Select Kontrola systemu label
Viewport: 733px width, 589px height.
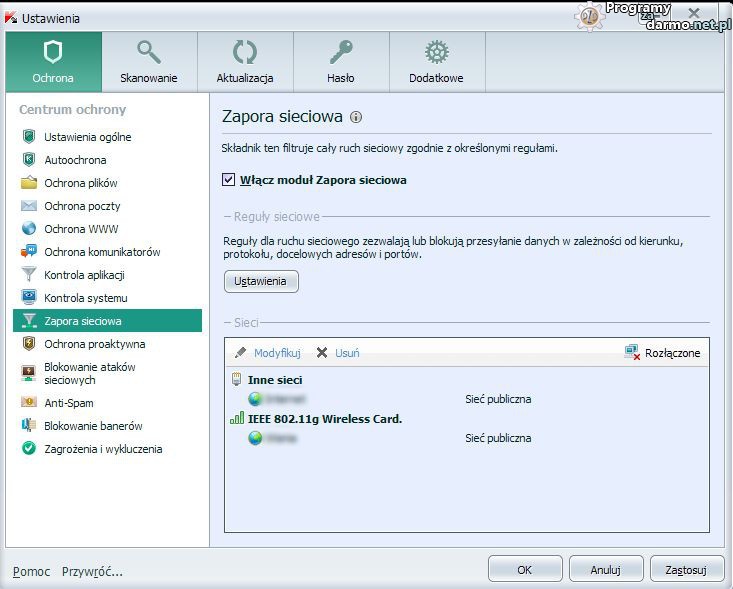[86, 298]
